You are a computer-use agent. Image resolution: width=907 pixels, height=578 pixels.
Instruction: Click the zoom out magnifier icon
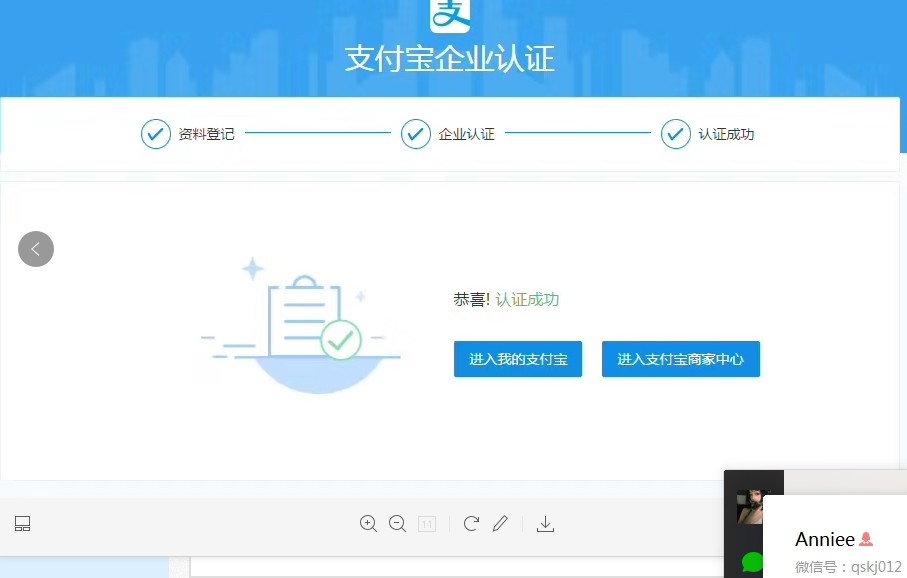coord(397,524)
